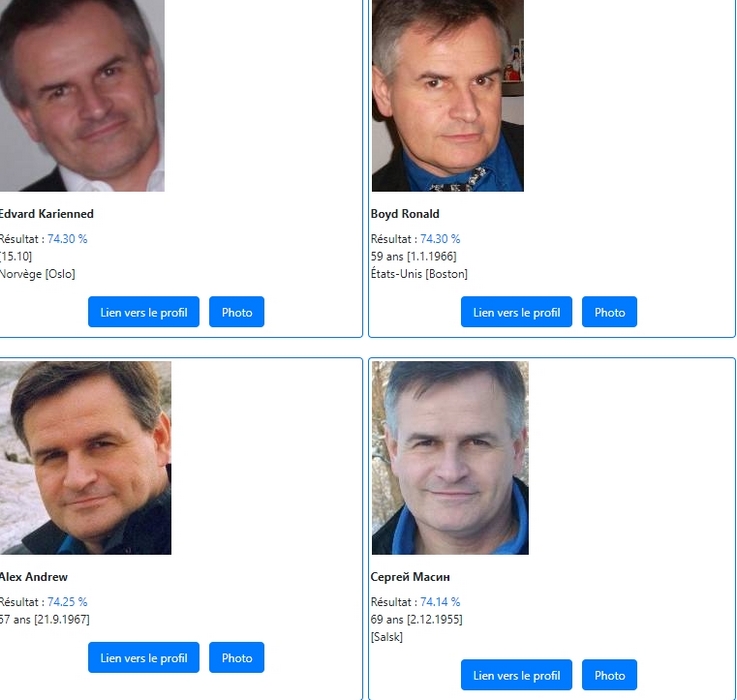Click the 74.30 % result for Edvard Karienned
The height and width of the screenshot is (700, 737).
point(67,239)
